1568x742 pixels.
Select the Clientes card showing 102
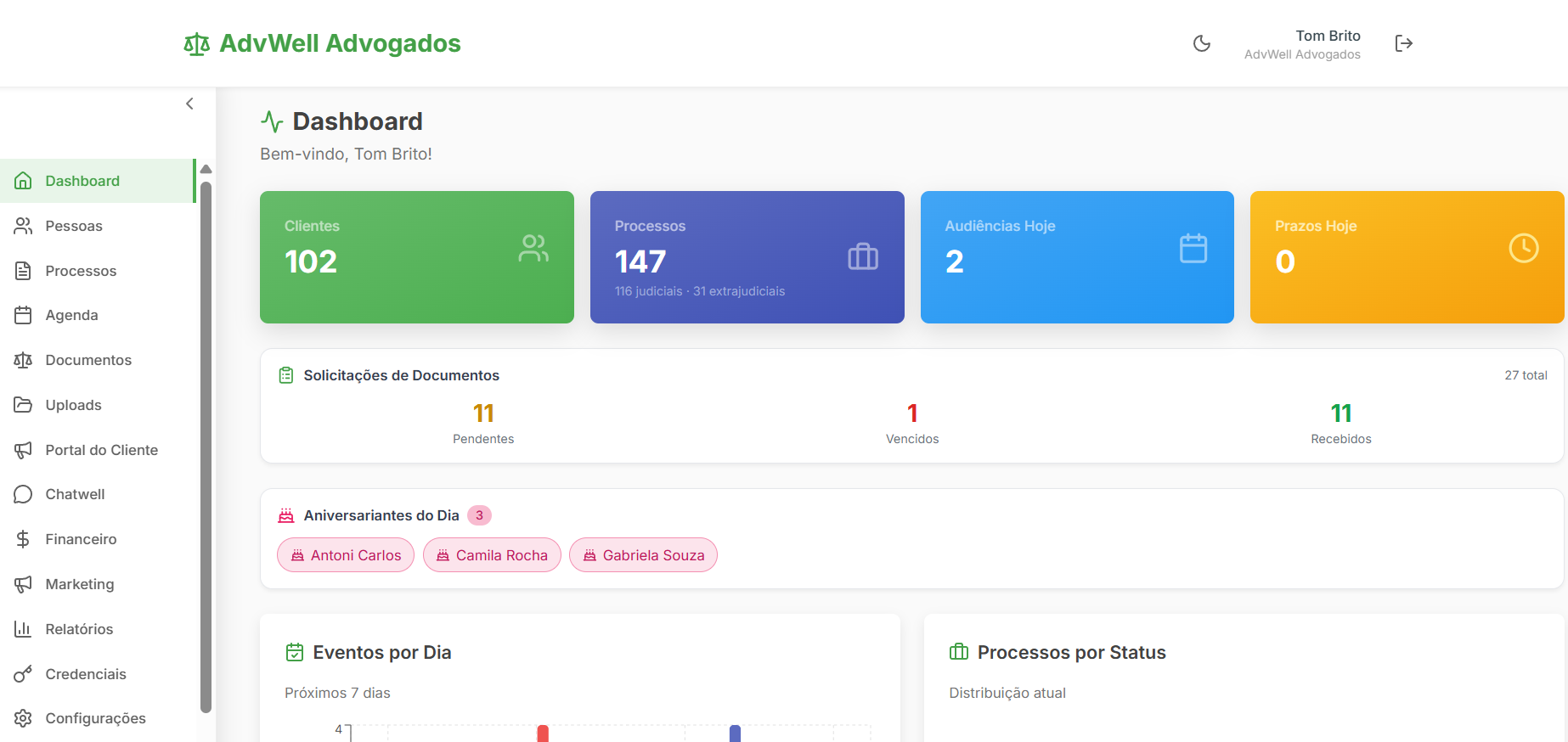click(417, 257)
